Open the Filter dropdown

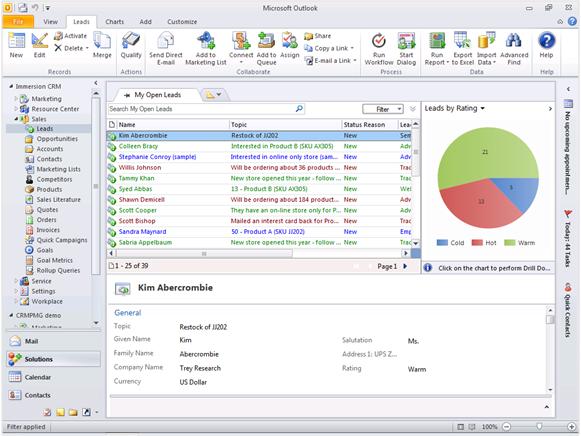coord(383,109)
